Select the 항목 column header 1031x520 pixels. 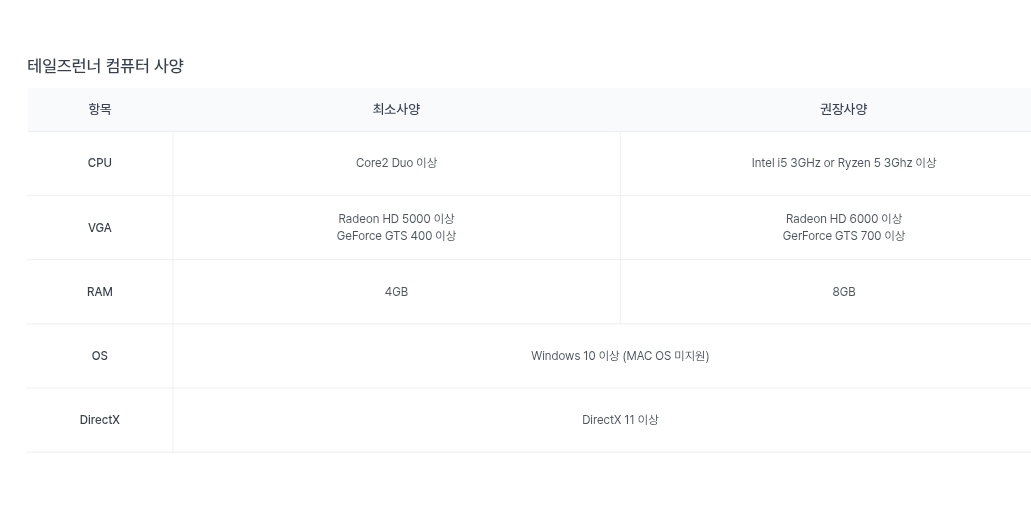tap(100, 109)
